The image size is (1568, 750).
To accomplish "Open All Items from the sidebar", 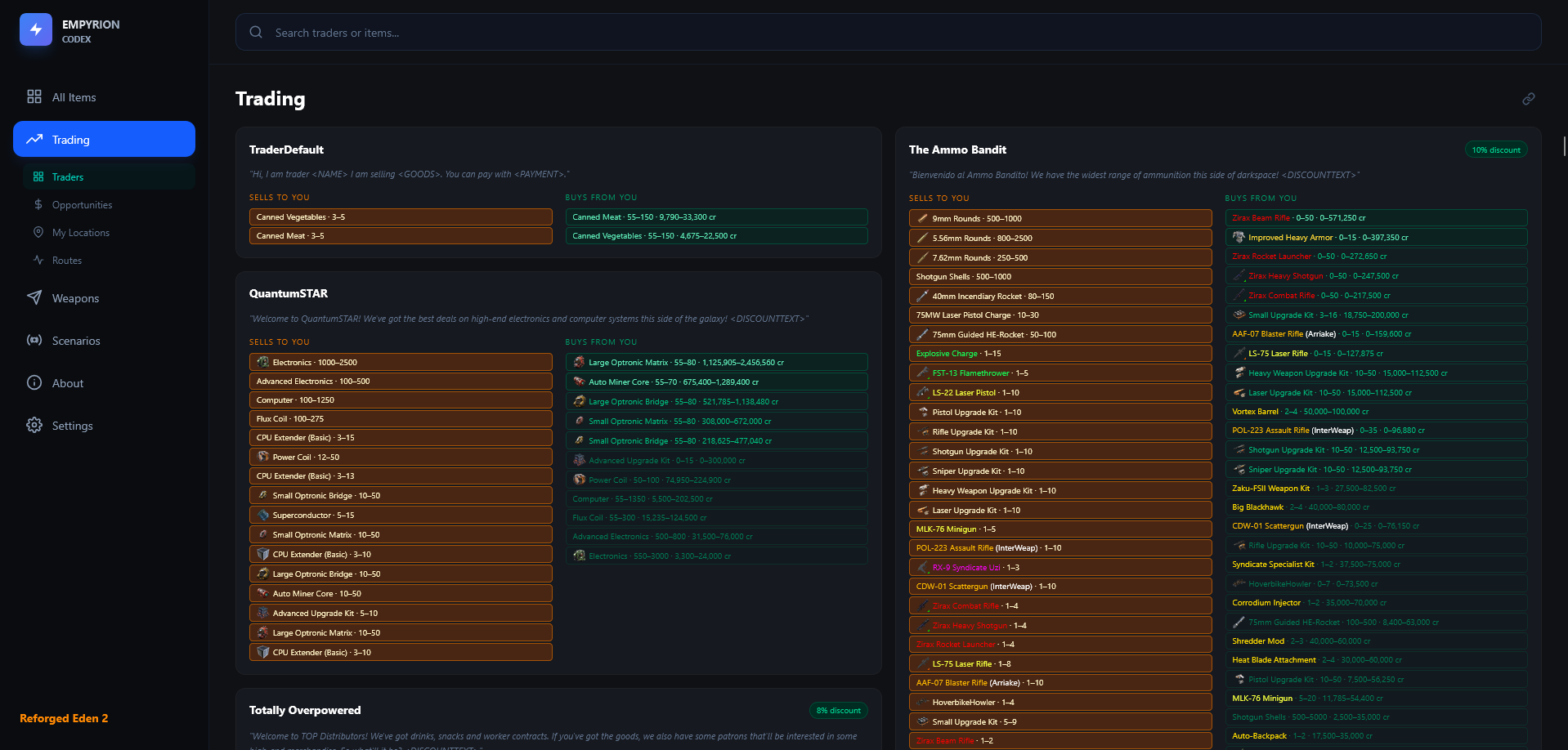I will pos(74,97).
